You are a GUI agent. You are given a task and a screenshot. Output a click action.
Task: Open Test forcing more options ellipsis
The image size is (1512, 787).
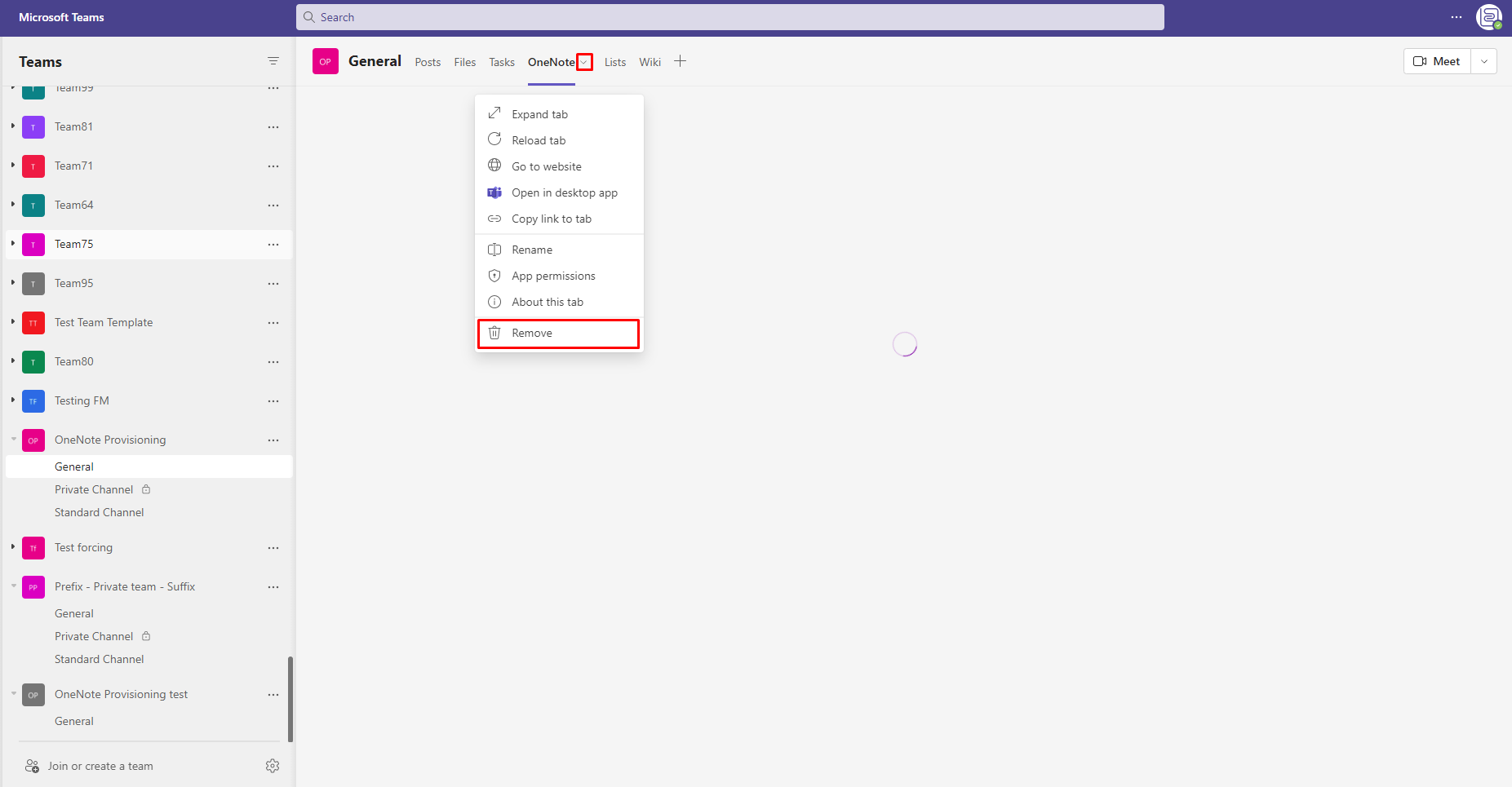273,548
